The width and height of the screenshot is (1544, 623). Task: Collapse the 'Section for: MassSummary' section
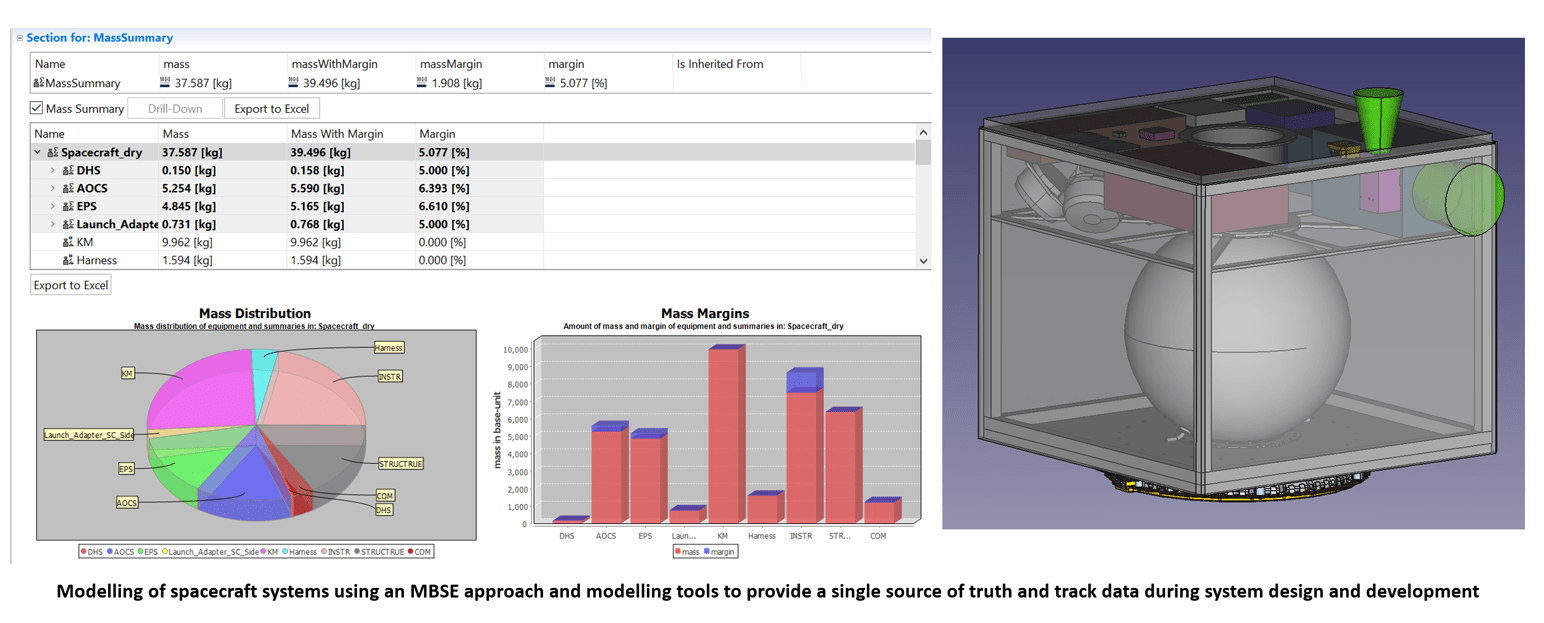pos(19,38)
